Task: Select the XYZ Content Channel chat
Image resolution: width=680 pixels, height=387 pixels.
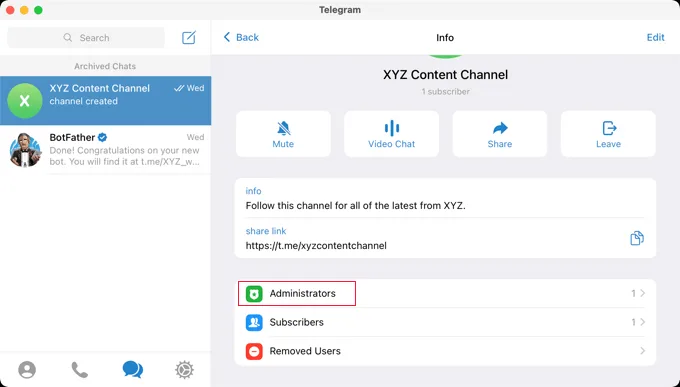Action: (x=105, y=101)
